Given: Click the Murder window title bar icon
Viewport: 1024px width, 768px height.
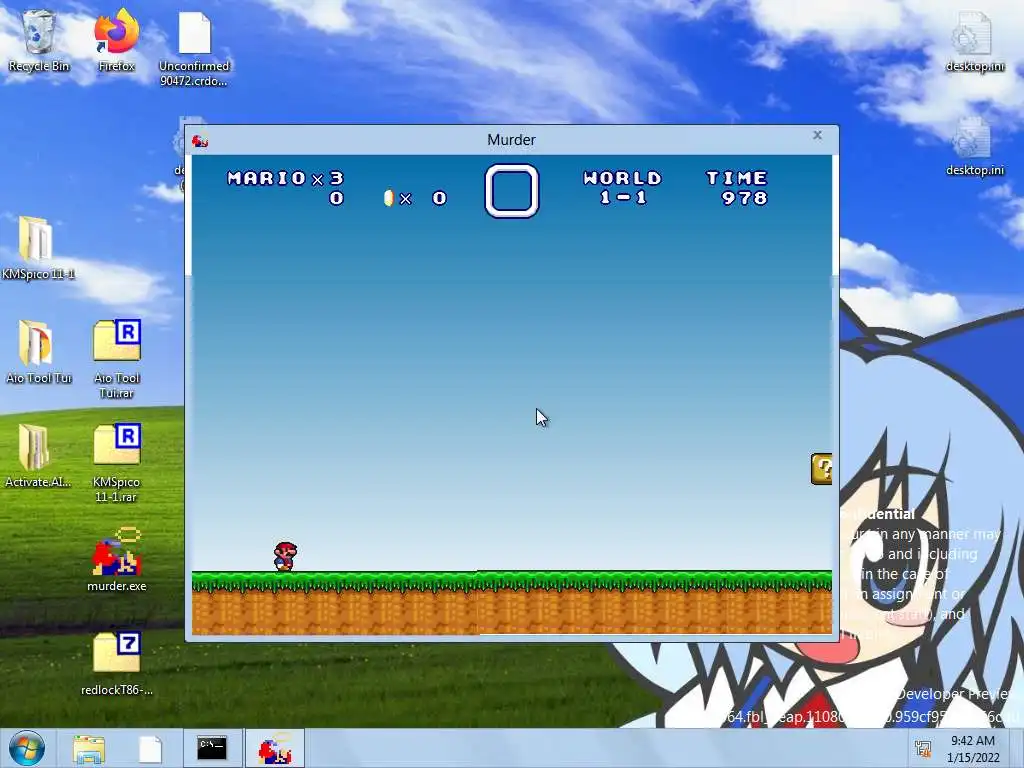Looking at the screenshot, I should coord(200,140).
